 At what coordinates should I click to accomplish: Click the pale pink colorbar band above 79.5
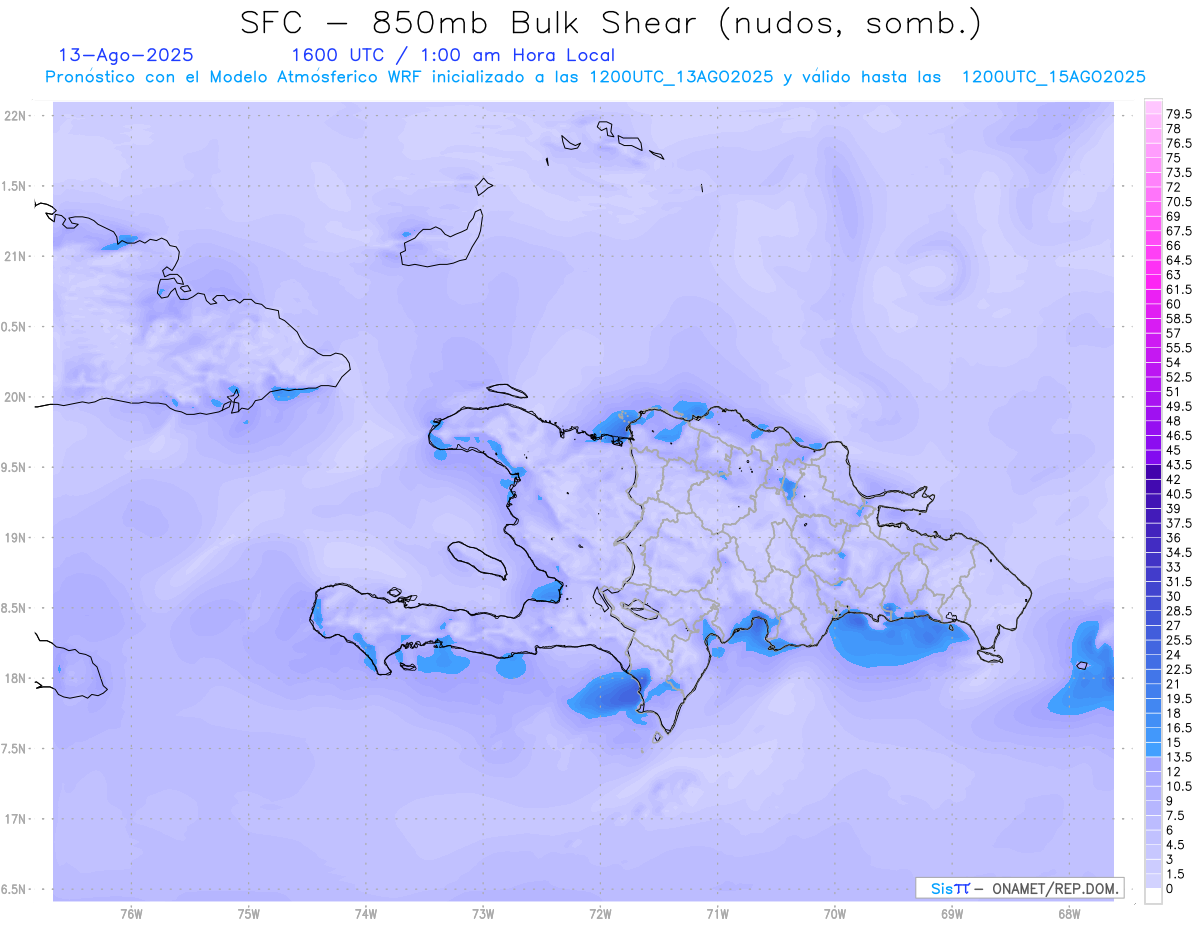[1153, 107]
